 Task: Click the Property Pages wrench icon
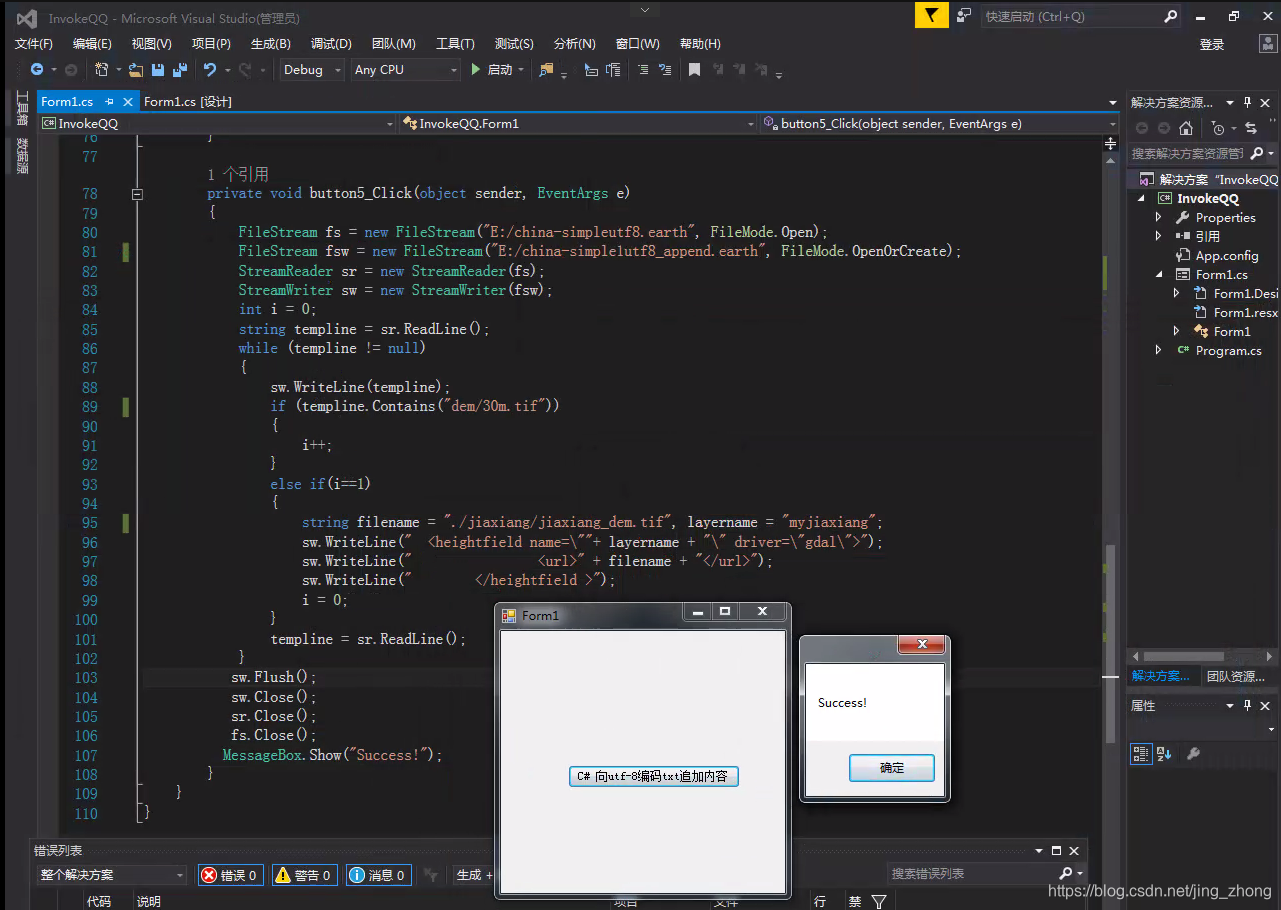(1193, 754)
